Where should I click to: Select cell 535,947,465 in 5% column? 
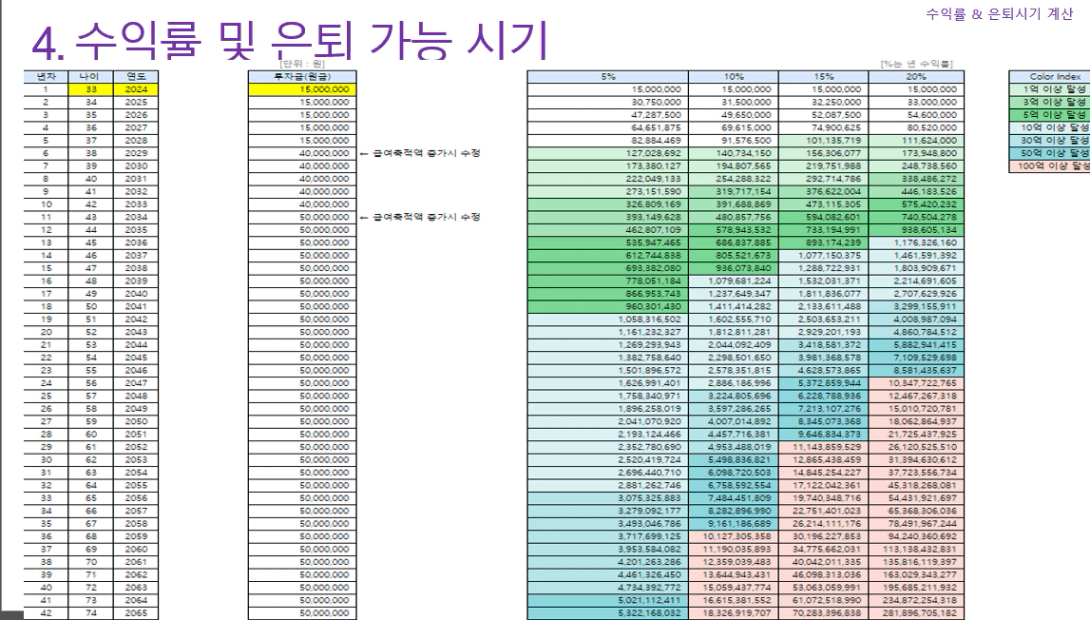click(x=608, y=243)
